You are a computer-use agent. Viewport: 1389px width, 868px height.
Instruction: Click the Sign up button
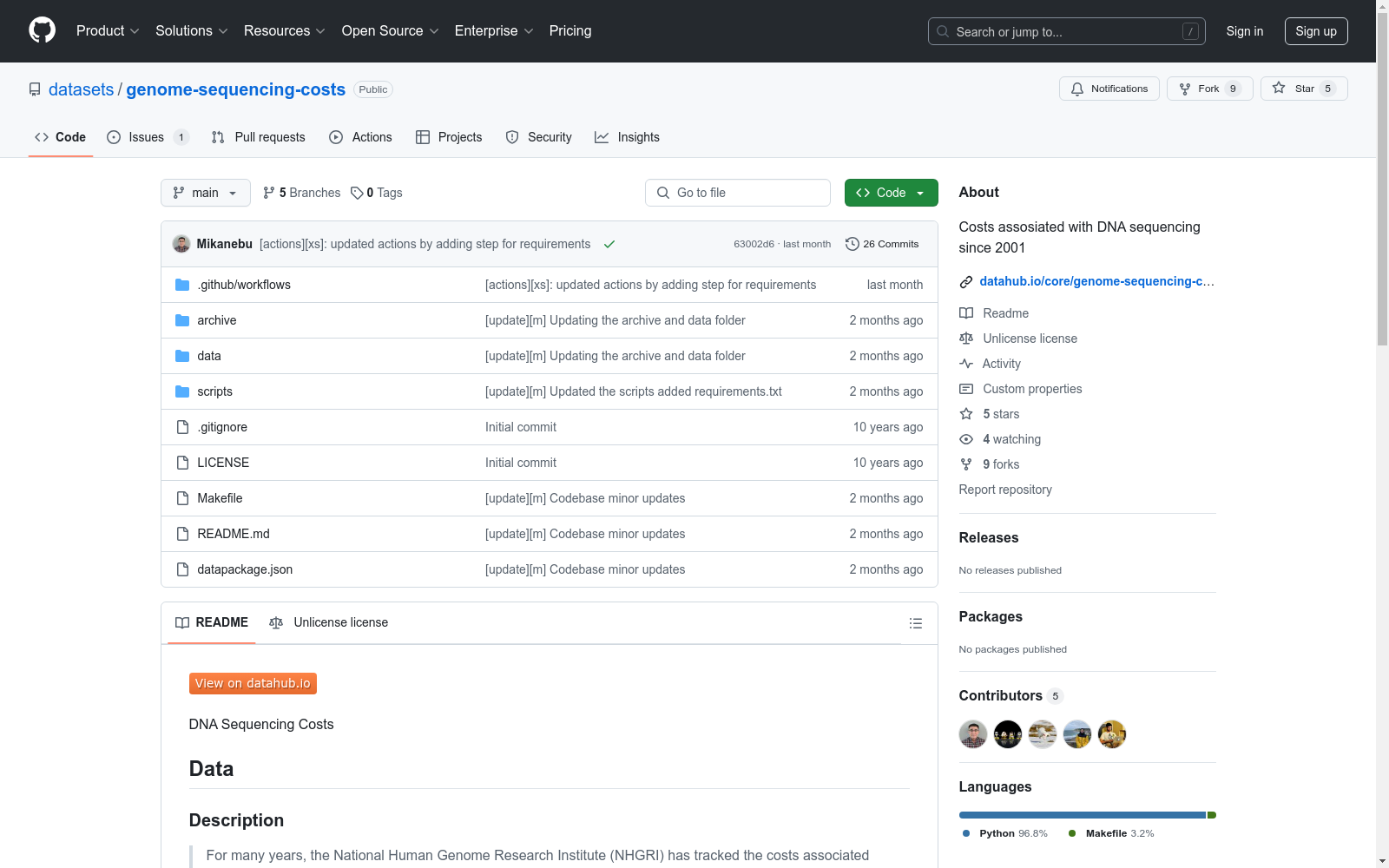(1316, 31)
